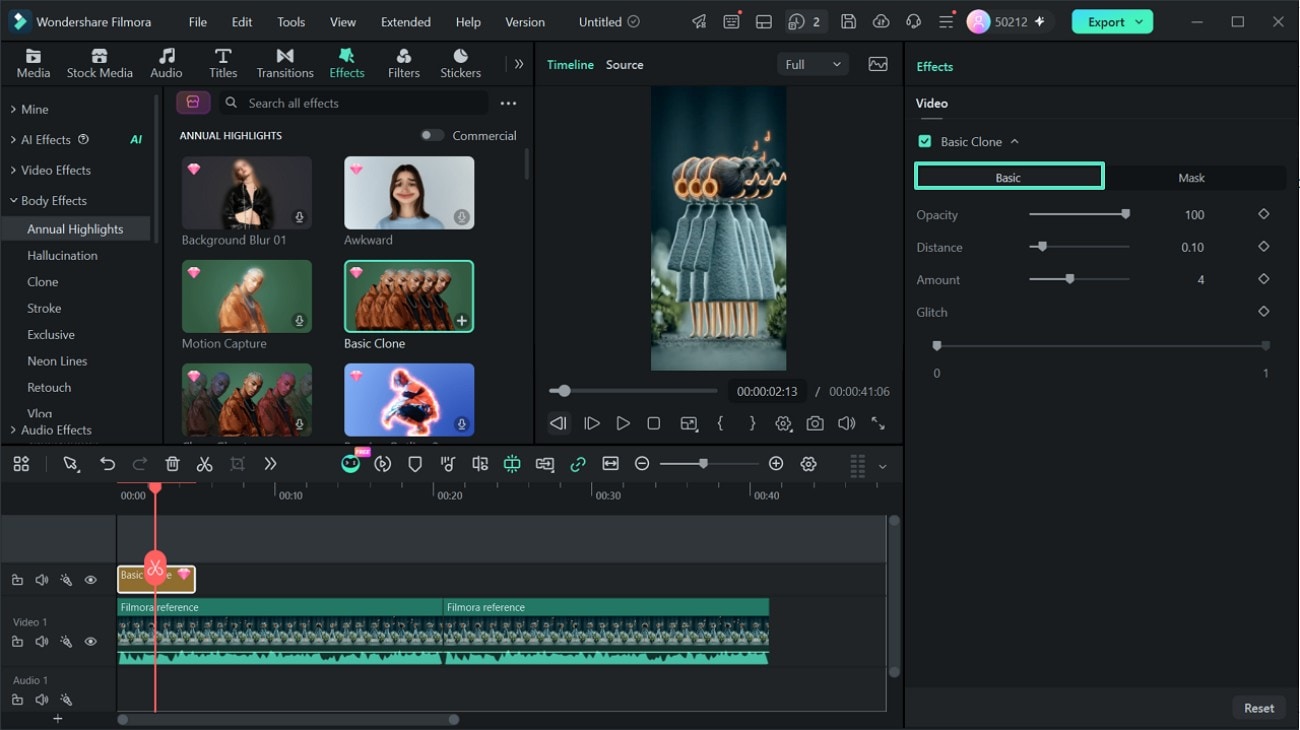Viewport: 1300px width, 730px height.
Task: Lock the Video 1 track
Action: pos(17,642)
